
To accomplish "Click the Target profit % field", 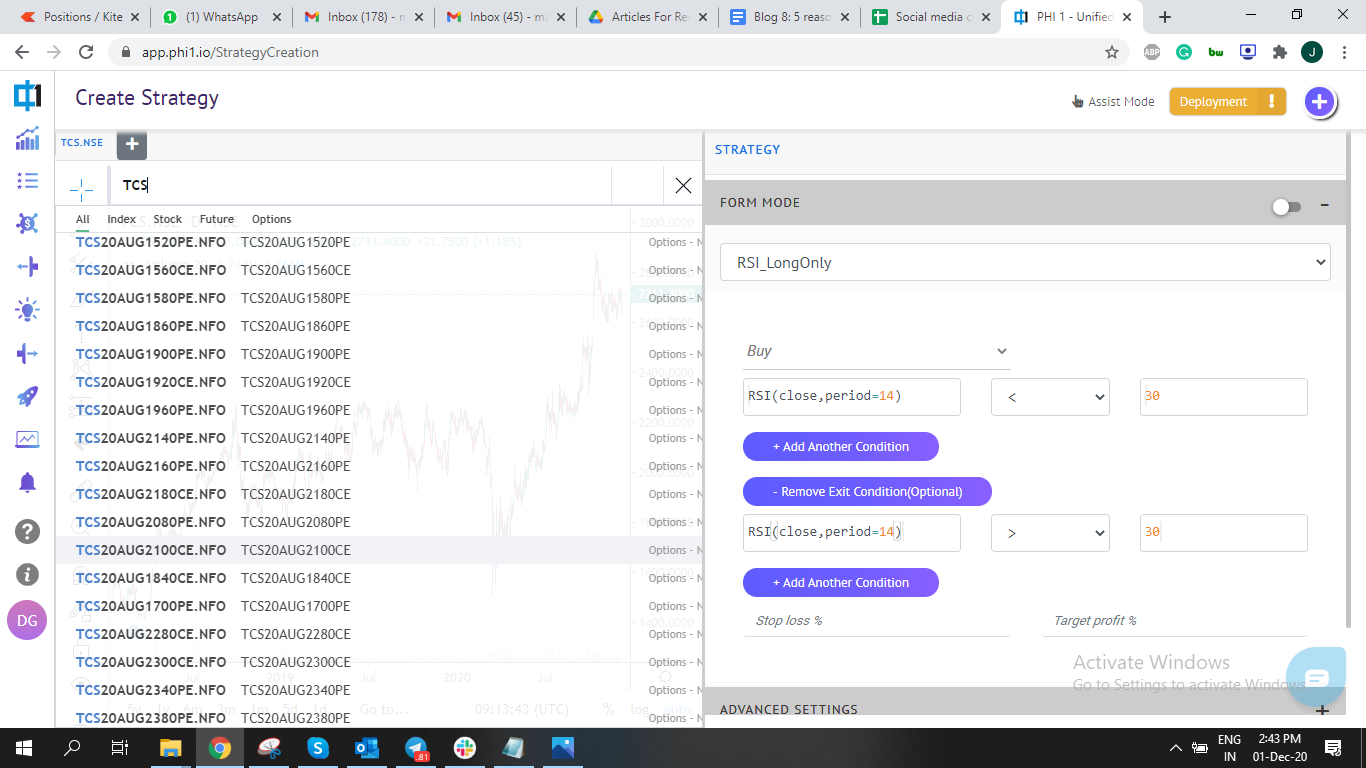I will point(1174,621).
